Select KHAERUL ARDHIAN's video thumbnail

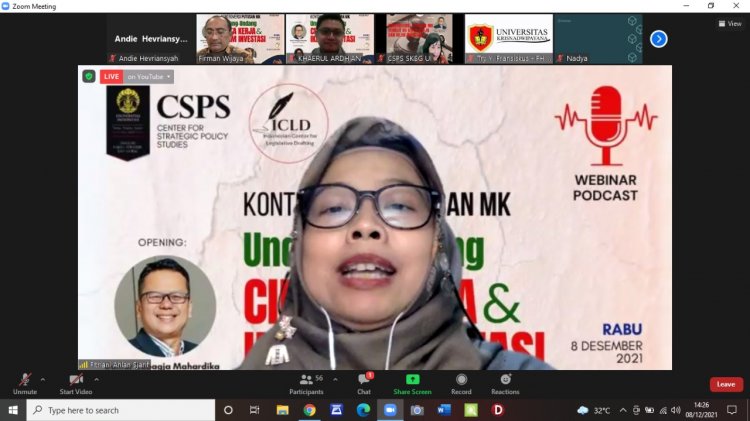pyautogui.click(x=330, y=39)
